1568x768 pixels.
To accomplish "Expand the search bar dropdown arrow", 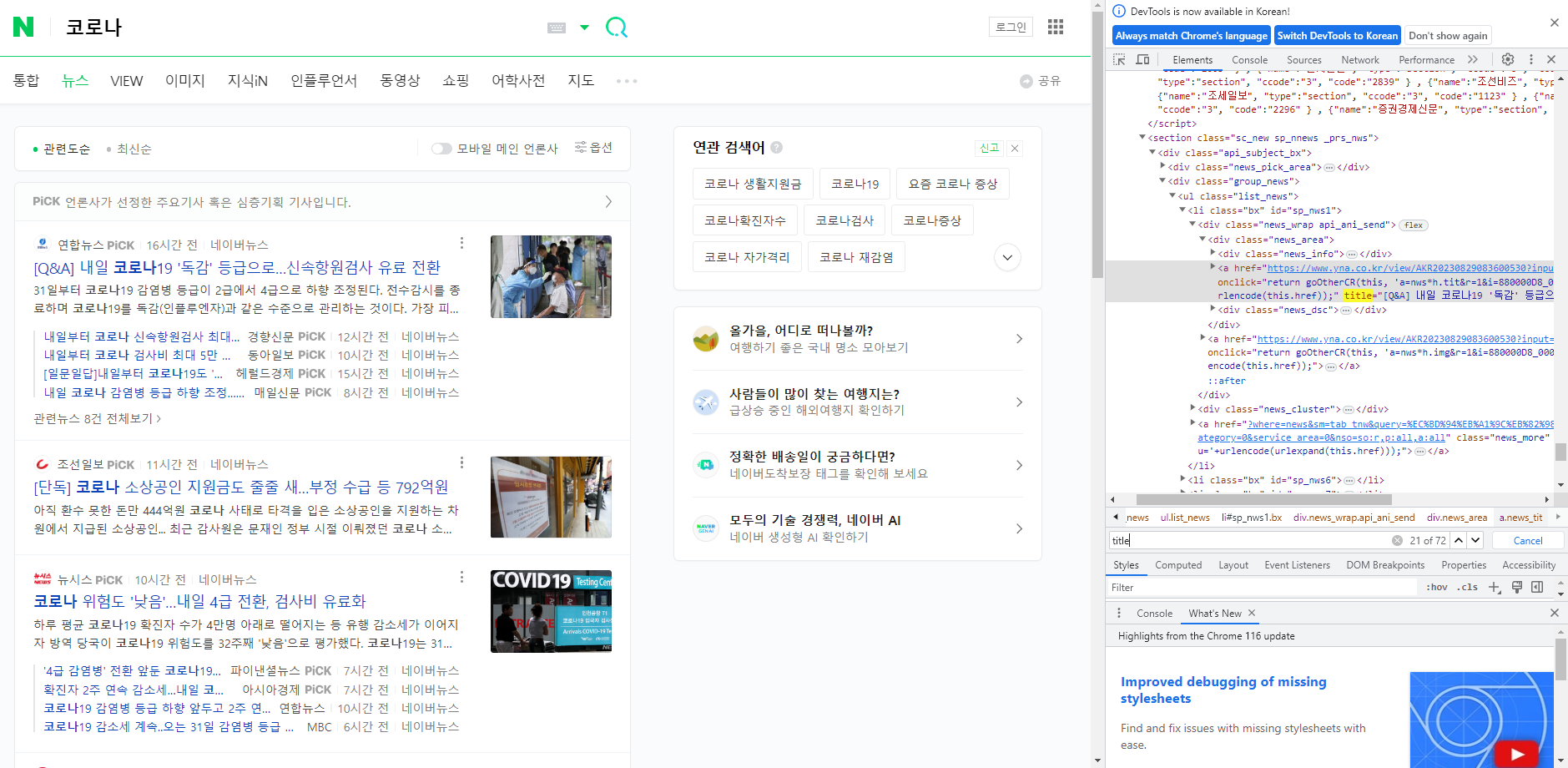I will click(x=585, y=28).
